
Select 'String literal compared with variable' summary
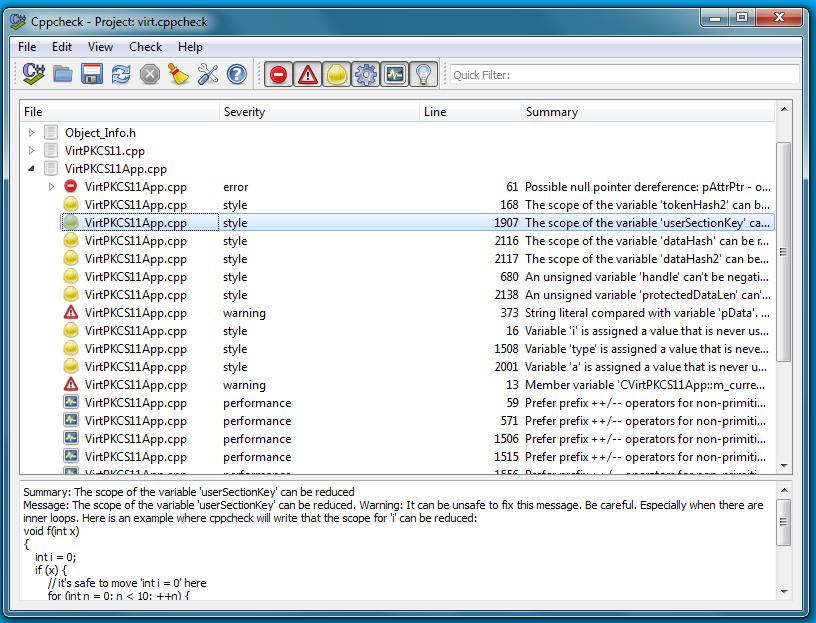click(648, 313)
